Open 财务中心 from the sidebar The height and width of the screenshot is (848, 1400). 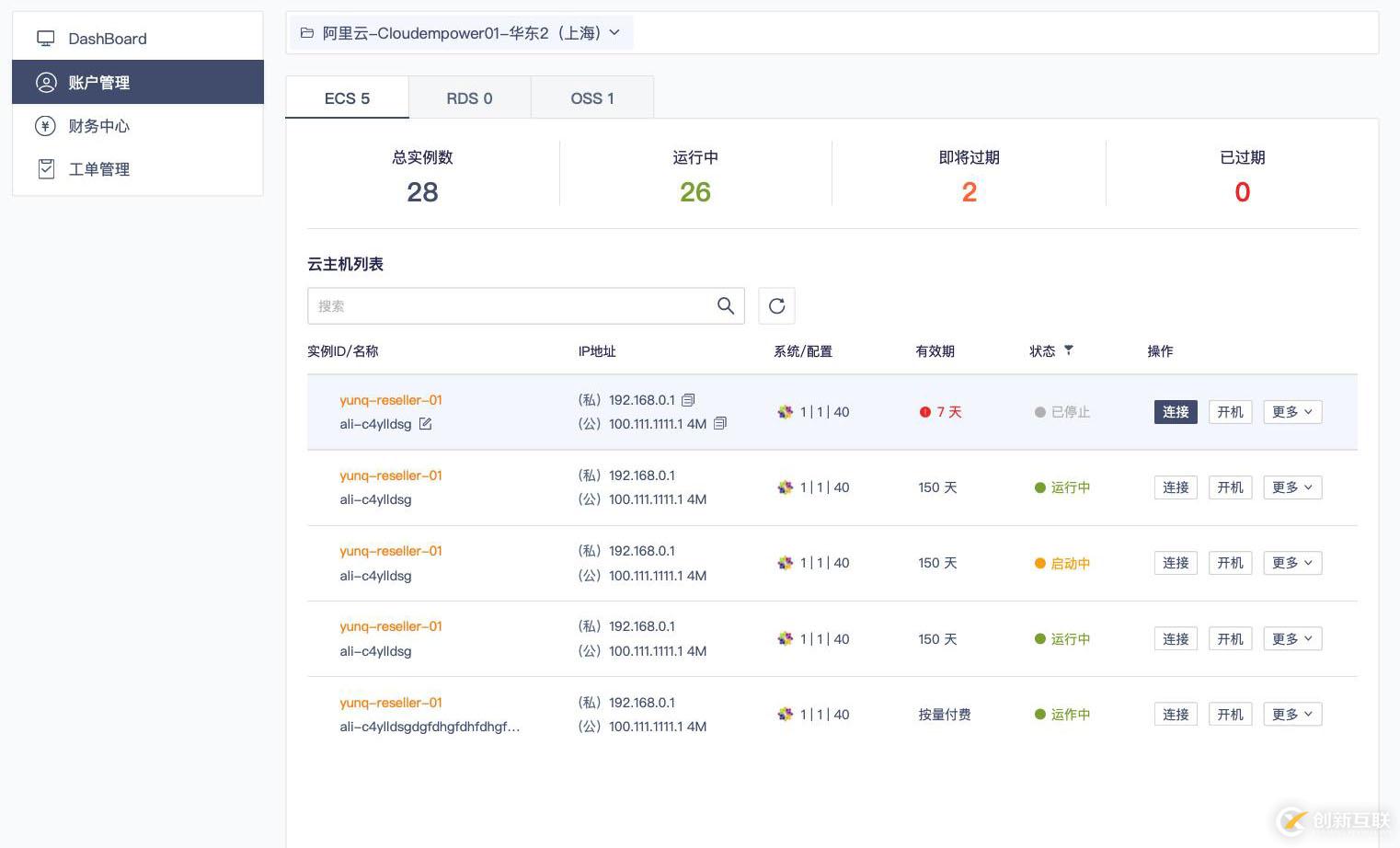98,126
